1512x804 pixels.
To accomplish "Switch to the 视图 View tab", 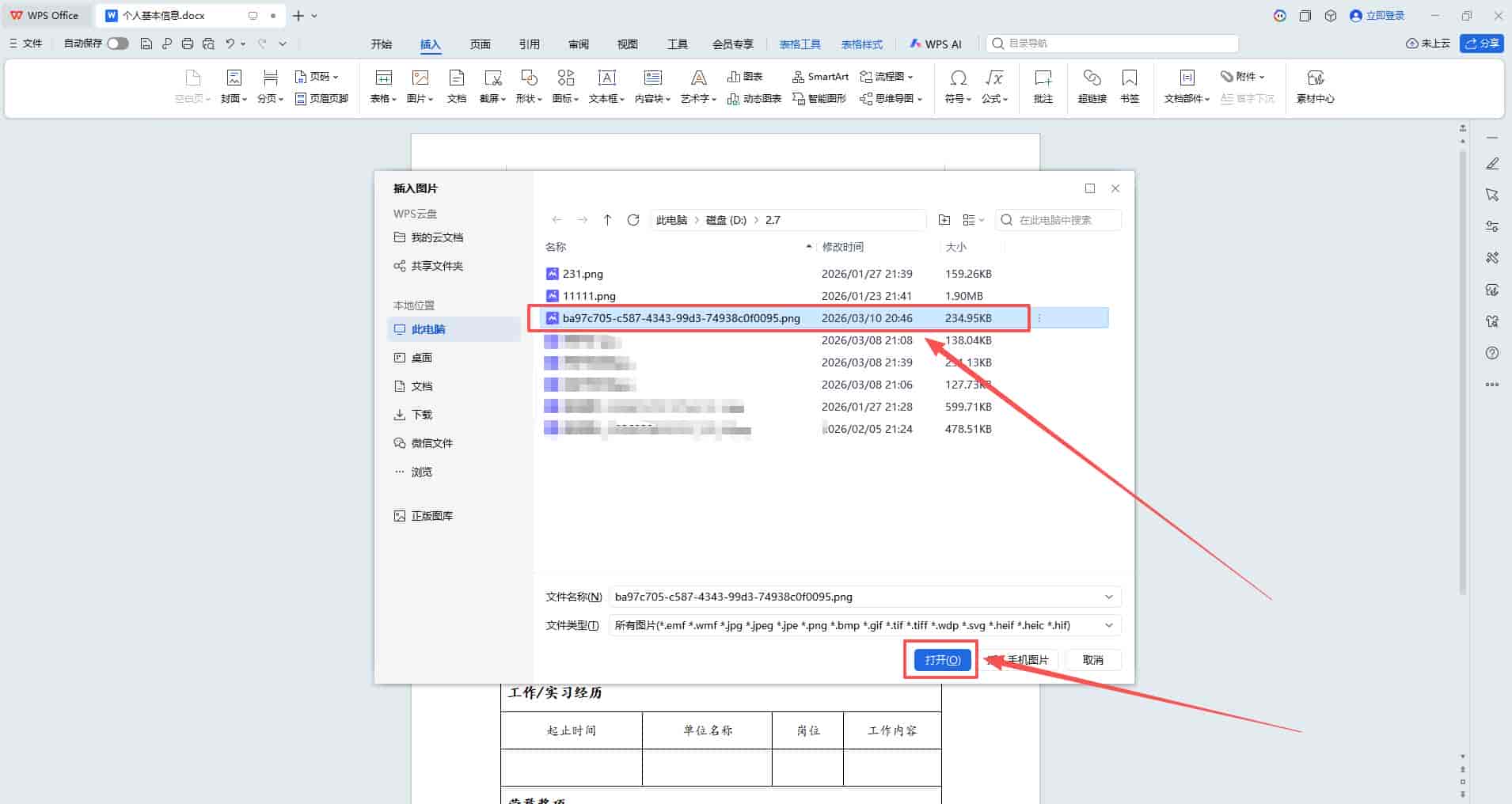I will [628, 44].
